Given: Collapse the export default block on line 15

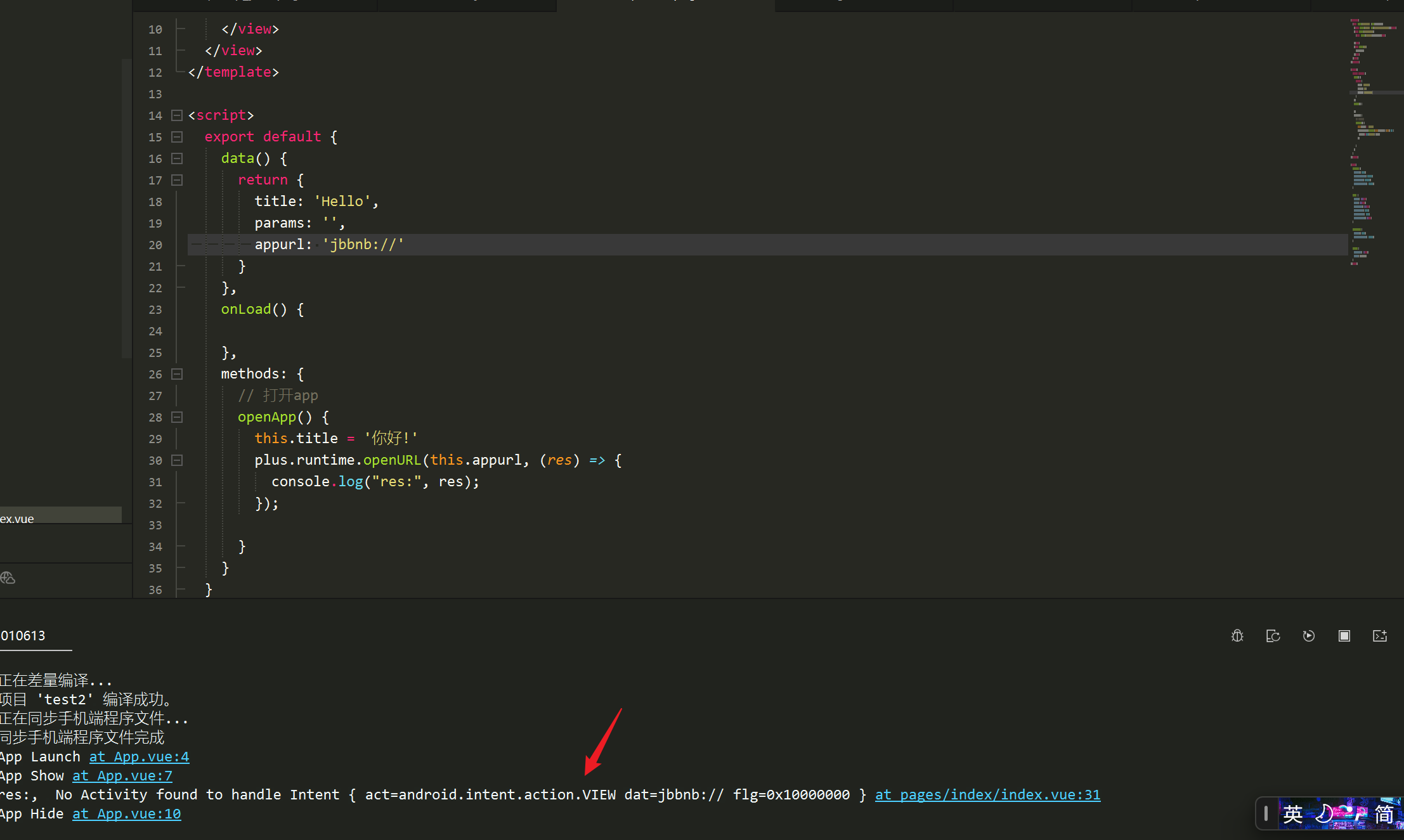Looking at the screenshot, I should (177, 137).
